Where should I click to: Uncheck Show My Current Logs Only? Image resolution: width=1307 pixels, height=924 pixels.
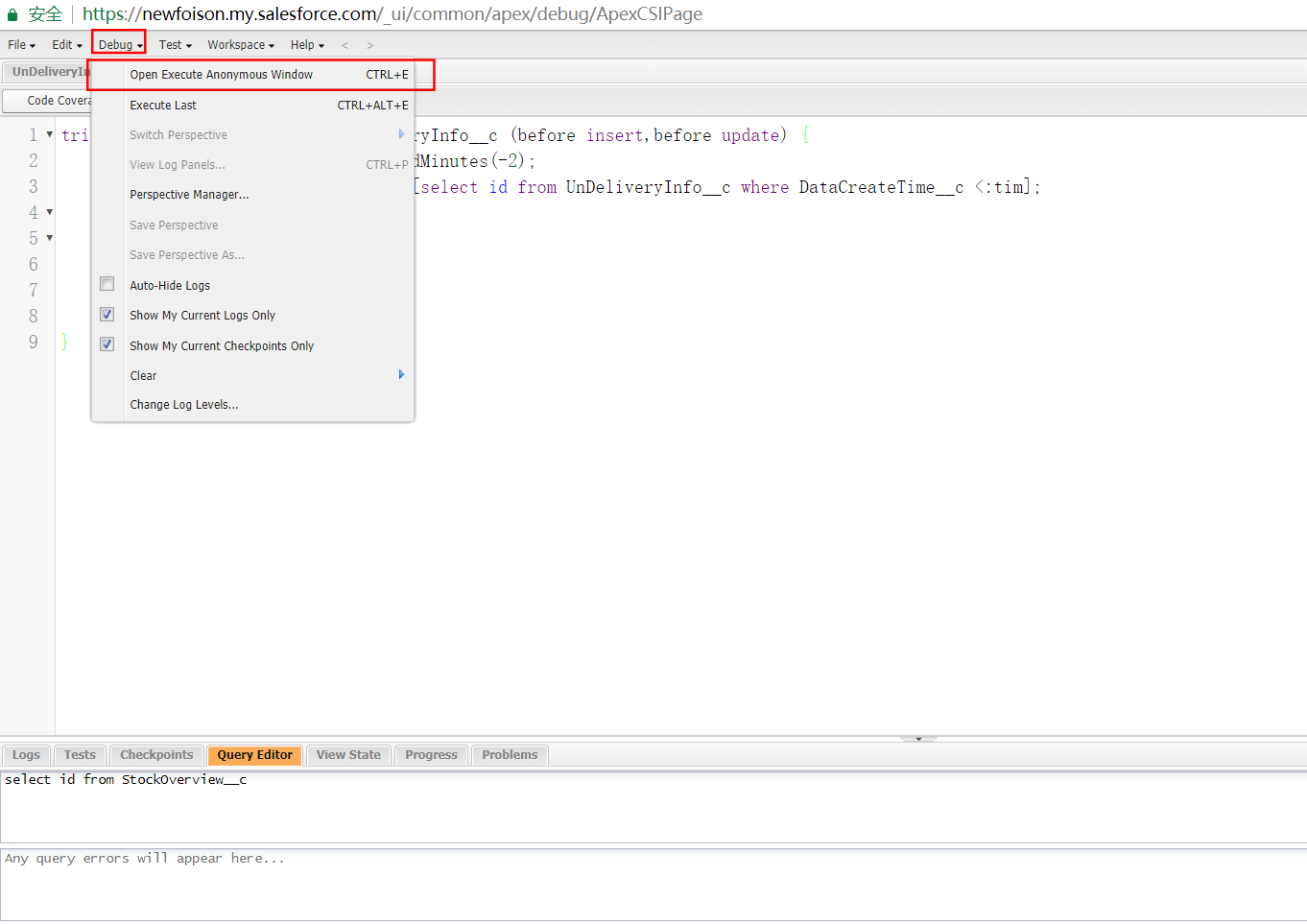click(107, 315)
